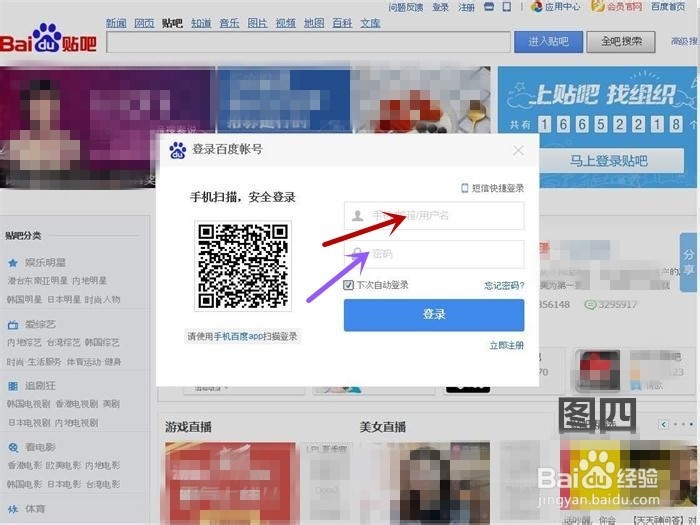The image size is (700, 525).
Task: Open the 台湾电影 subcategory
Action: pyautogui.click(x=102, y=484)
